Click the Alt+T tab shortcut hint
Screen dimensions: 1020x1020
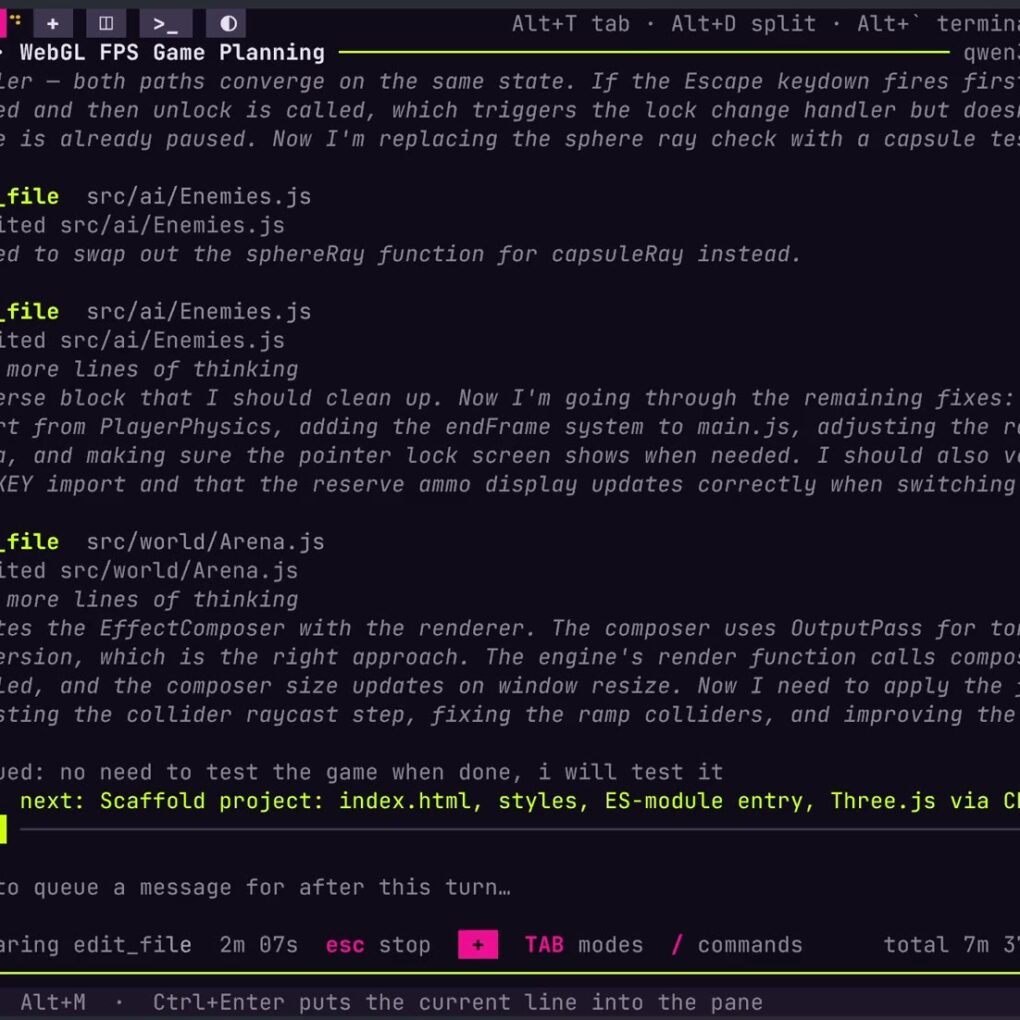click(x=570, y=24)
